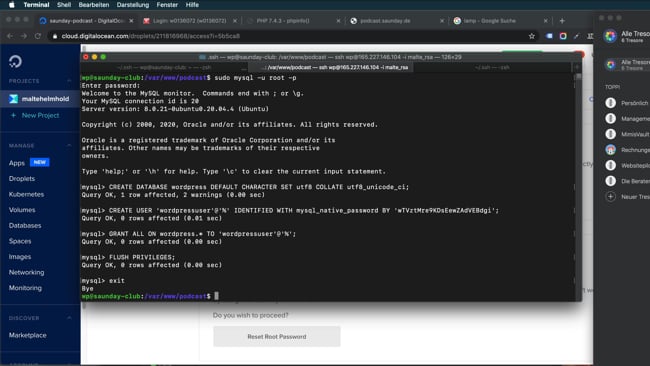Open the Bearbeiten menu
Image resolution: width=650 pixels, height=366 pixels.
pyautogui.click(x=94, y=5)
